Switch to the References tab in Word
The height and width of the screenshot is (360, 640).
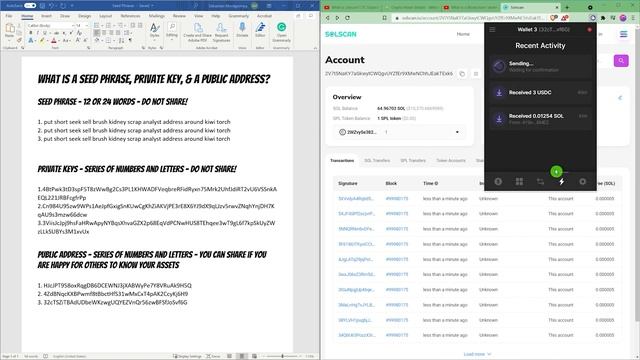[x=130, y=16]
